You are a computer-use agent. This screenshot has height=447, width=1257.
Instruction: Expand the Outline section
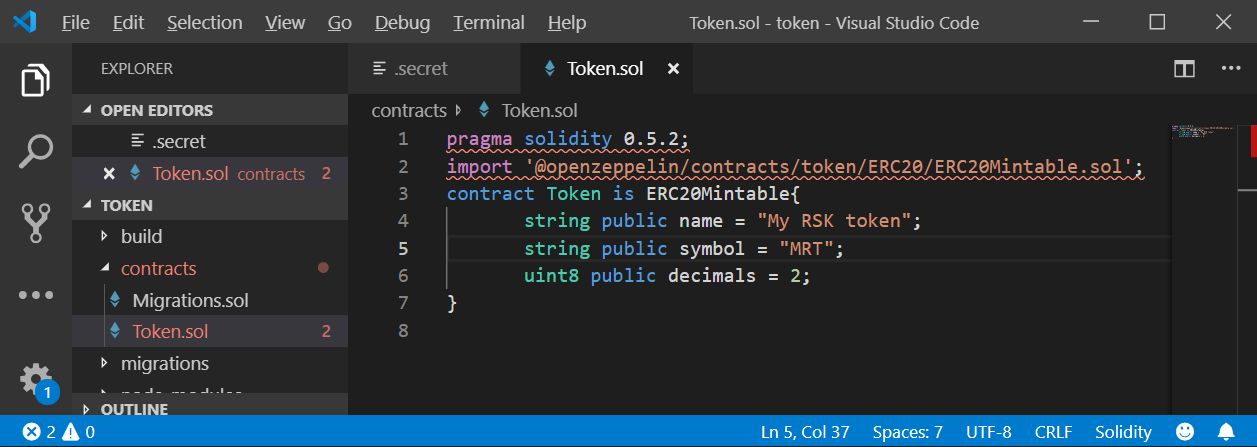point(210,408)
